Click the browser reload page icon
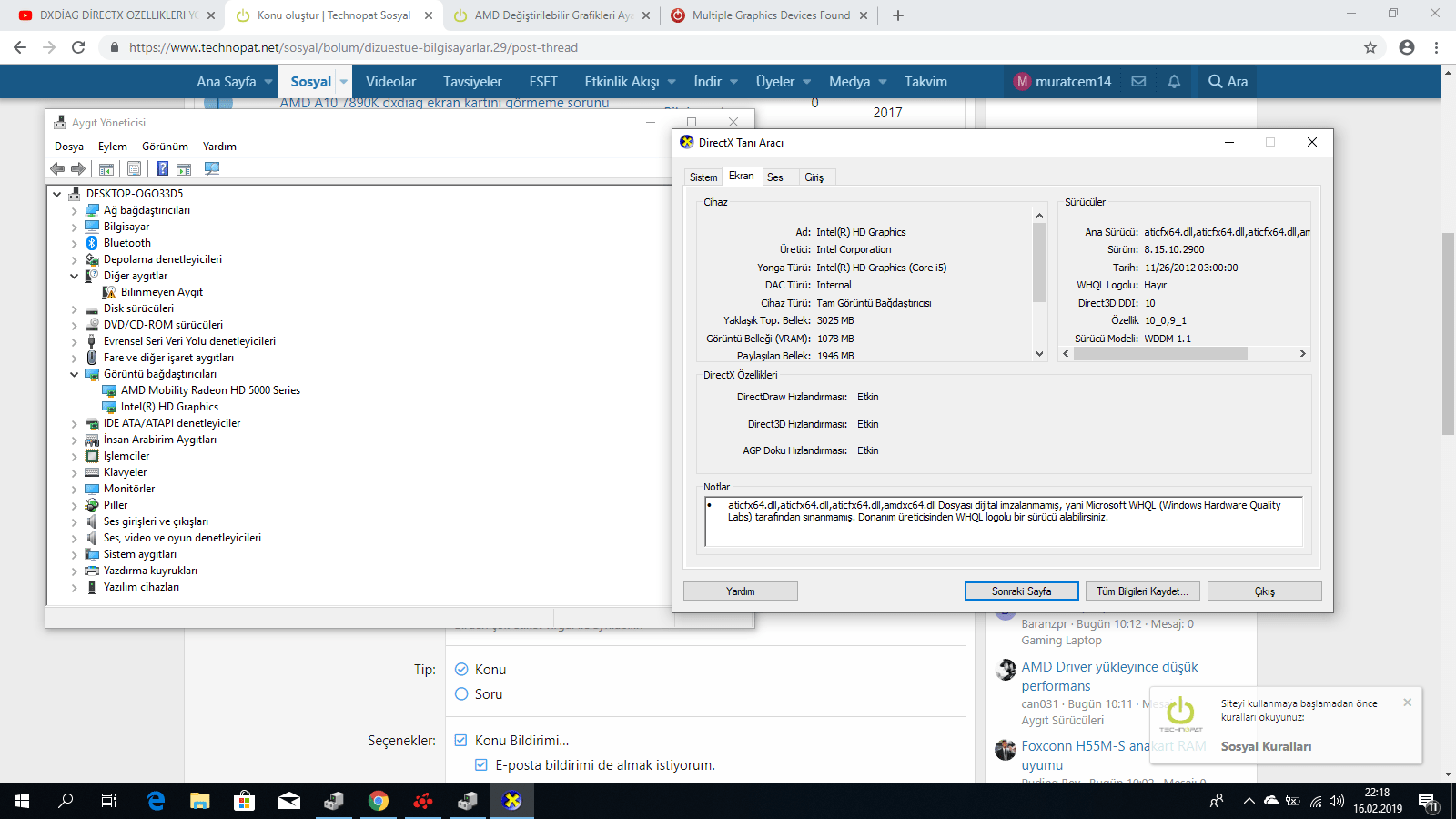The height and width of the screenshot is (819, 1456). click(x=78, y=47)
